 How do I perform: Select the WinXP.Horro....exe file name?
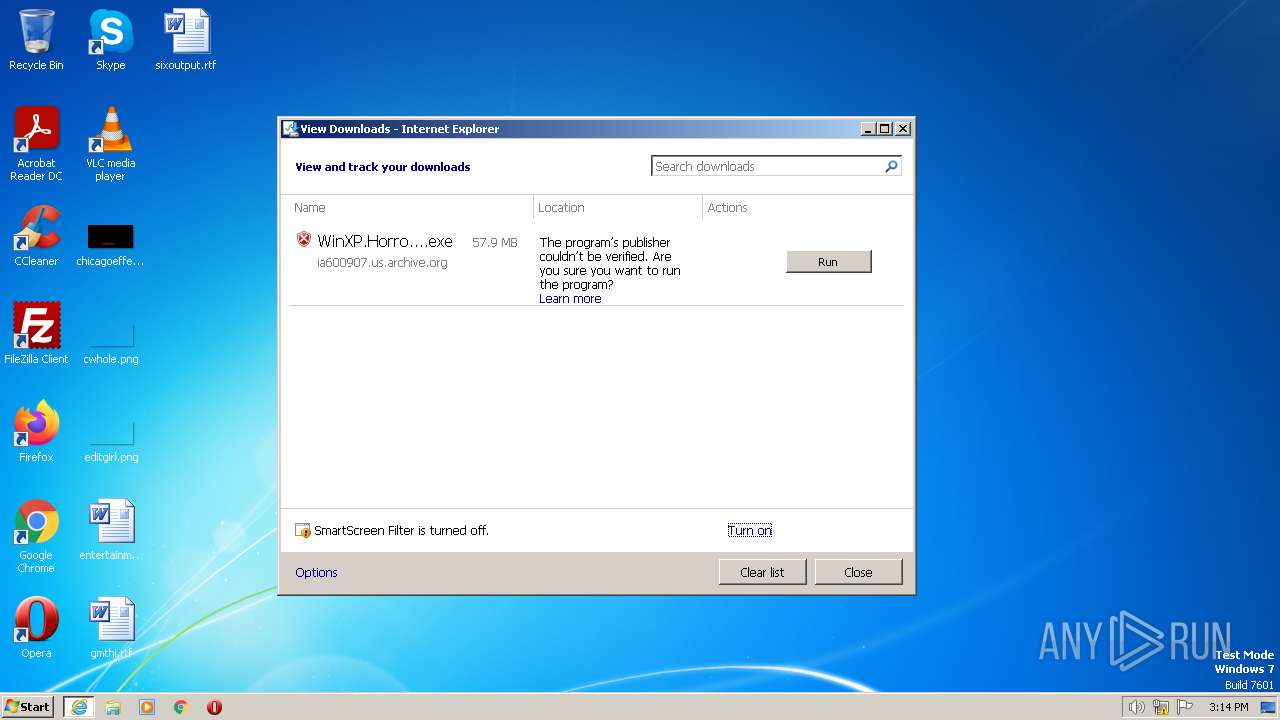tap(385, 241)
